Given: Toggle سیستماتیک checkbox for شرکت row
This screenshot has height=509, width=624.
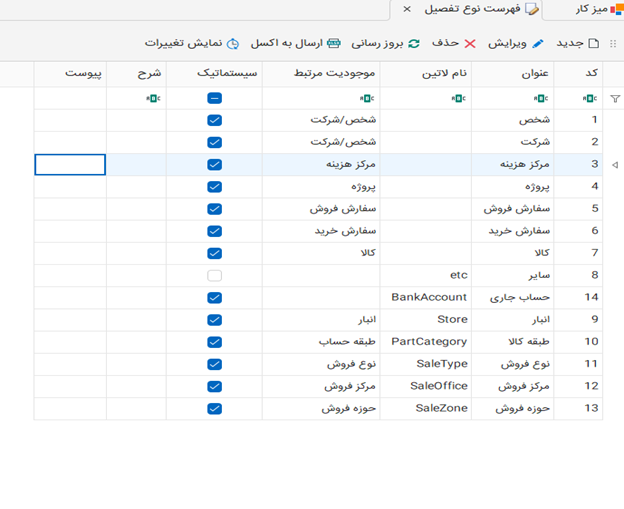Looking at the screenshot, I should coord(214,142).
